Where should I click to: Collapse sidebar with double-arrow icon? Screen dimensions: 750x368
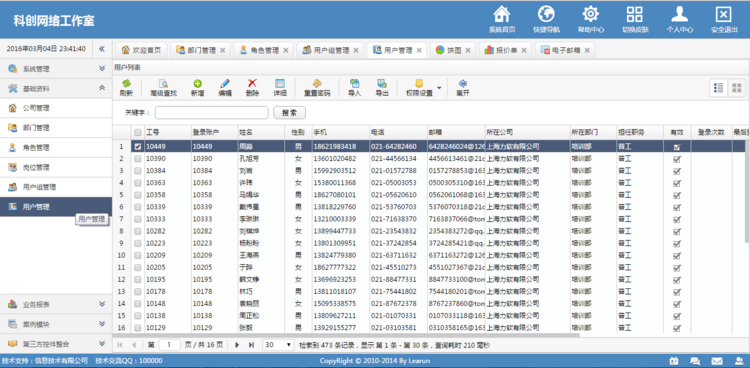click(x=101, y=49)
